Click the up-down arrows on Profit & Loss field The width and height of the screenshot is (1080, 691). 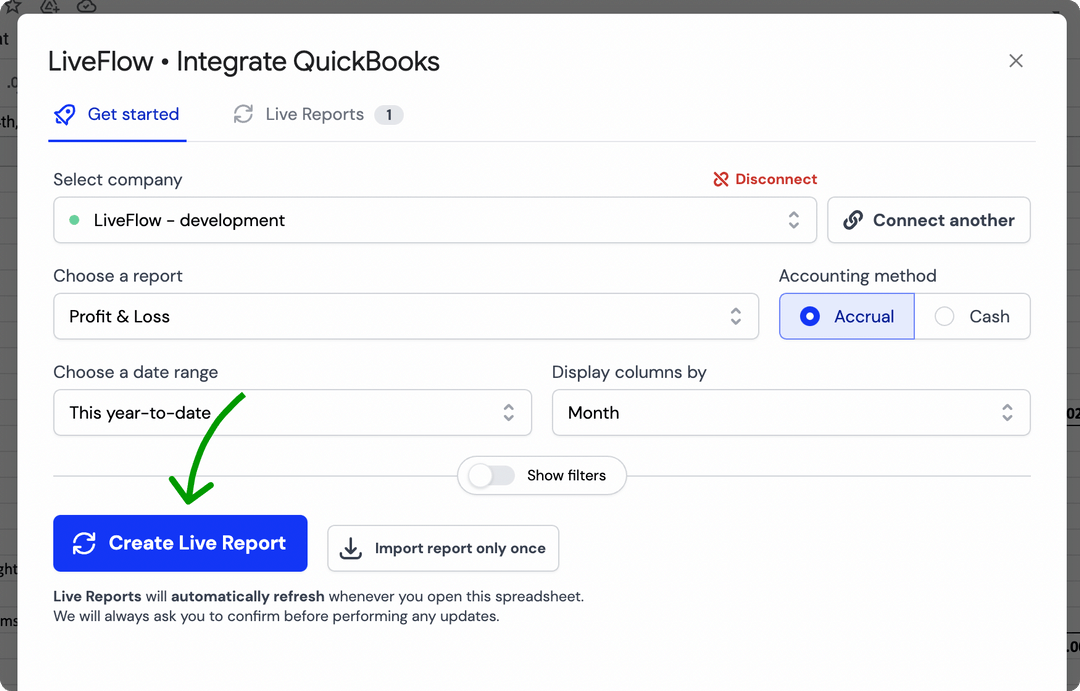[736, 316]
